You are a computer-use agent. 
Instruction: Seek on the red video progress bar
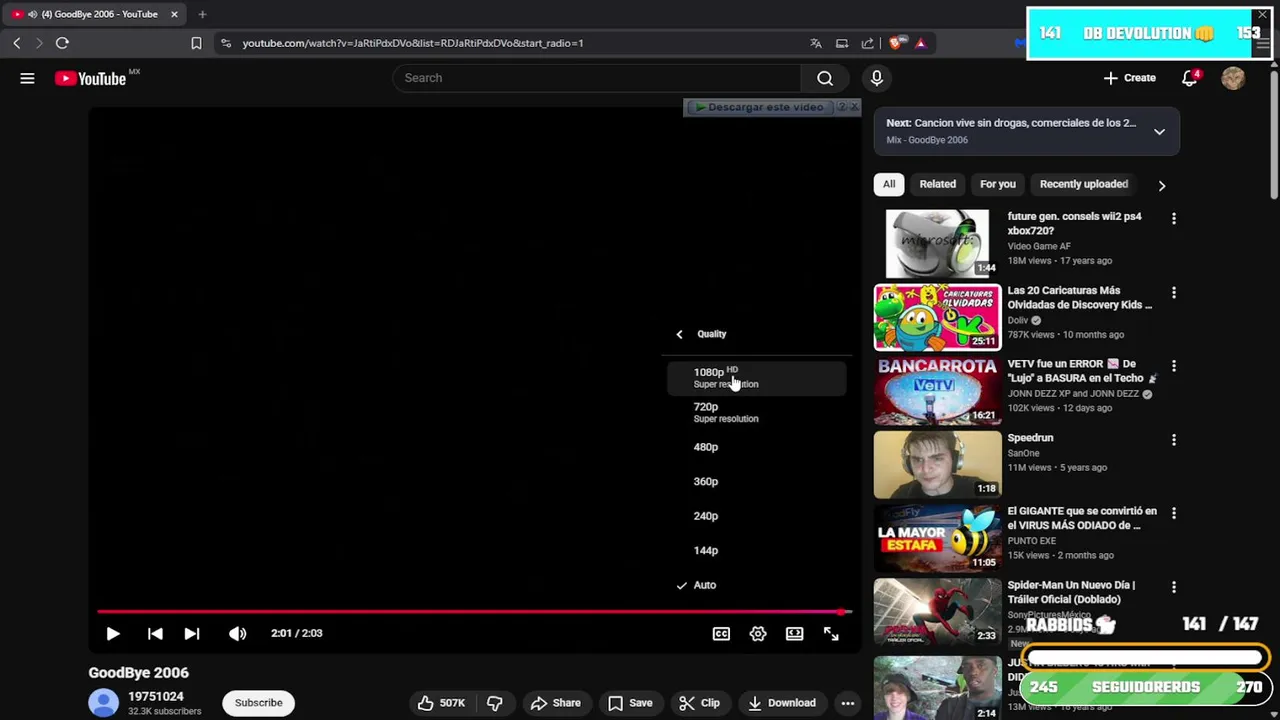click(x=474, y=611)
